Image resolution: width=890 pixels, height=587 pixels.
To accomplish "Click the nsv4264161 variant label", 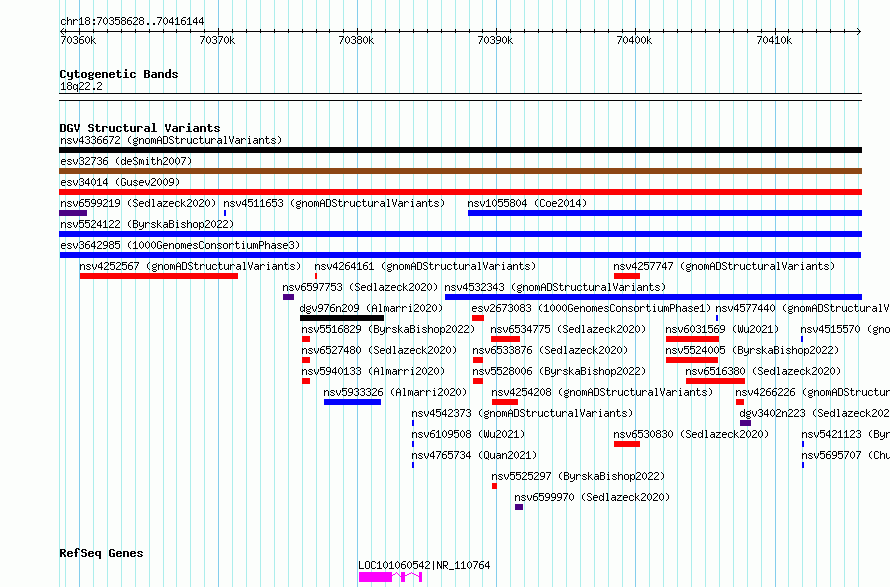I will (x=425, y=266).
